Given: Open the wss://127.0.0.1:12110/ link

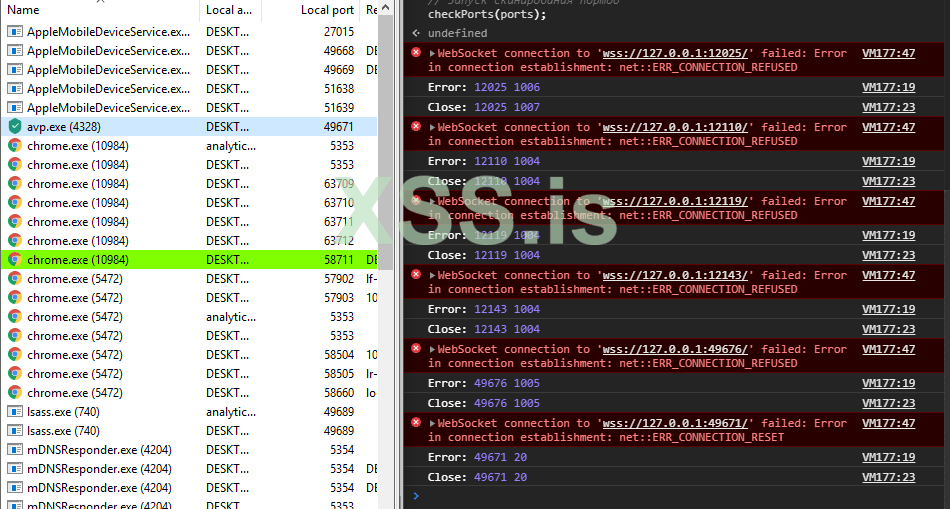Looking at the screenshot, I should point(676,127).
